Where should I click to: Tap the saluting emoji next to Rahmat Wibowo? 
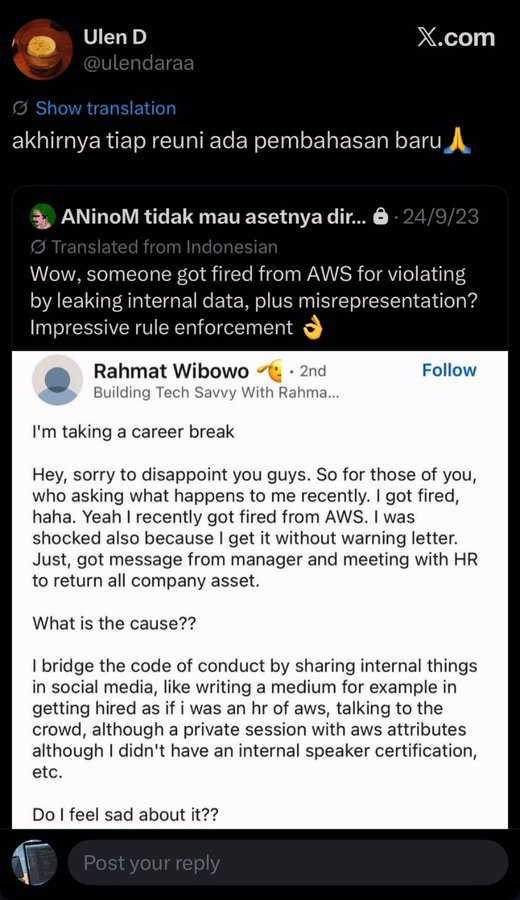tap(270, 371)
